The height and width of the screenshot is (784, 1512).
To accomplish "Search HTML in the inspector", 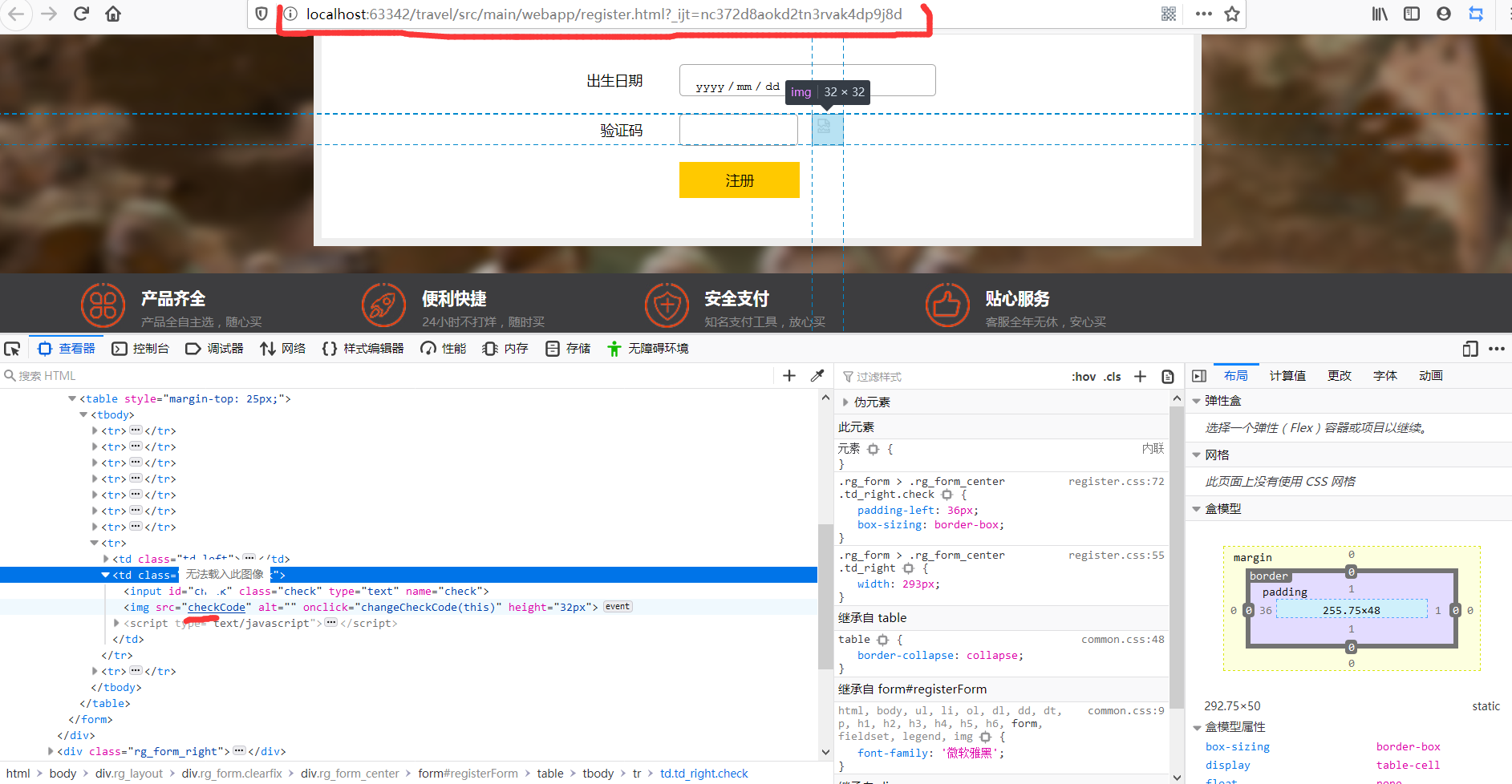I will [385, 376].
